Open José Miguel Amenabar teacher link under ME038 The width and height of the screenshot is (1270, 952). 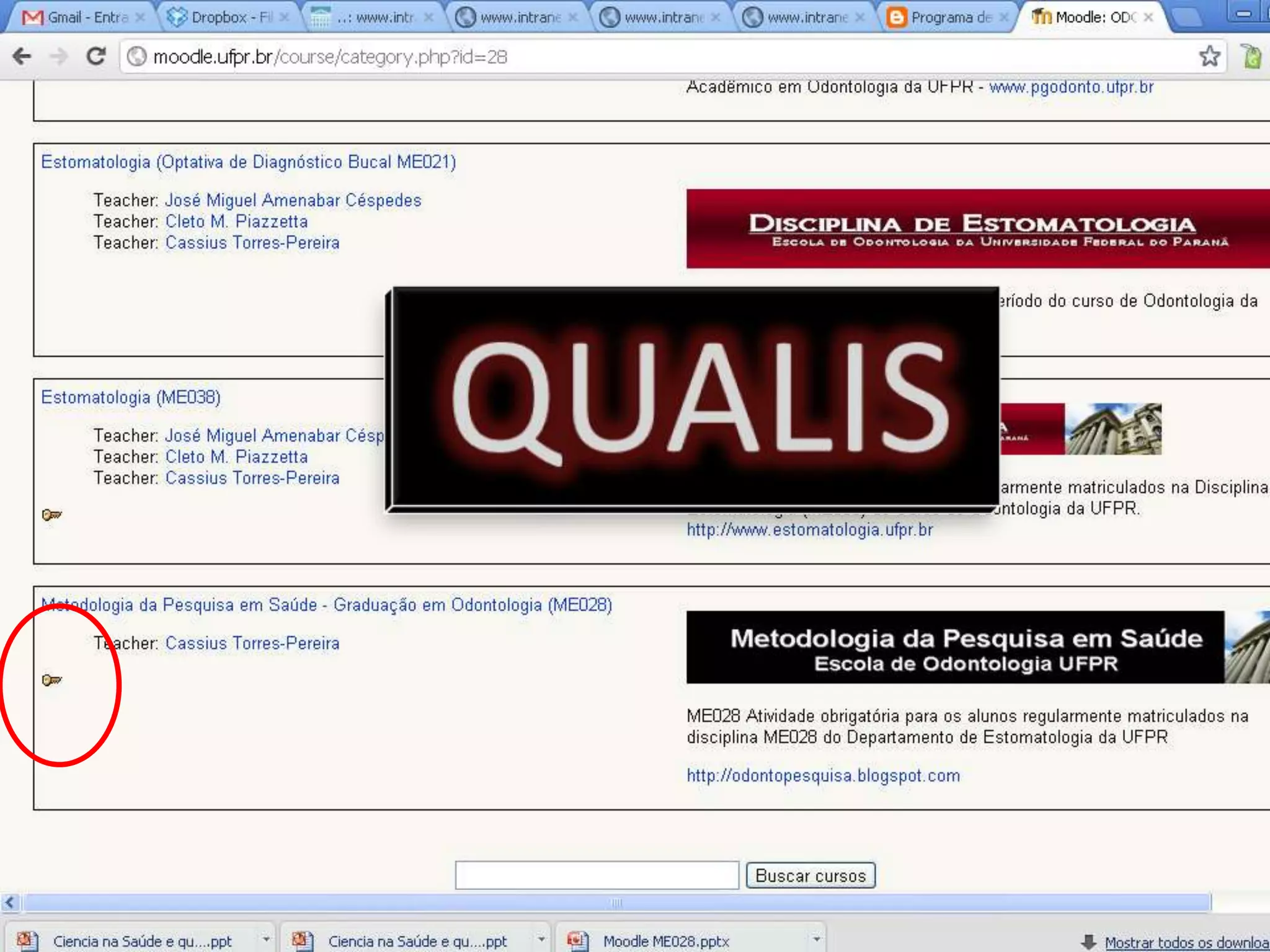pos(274,436)
